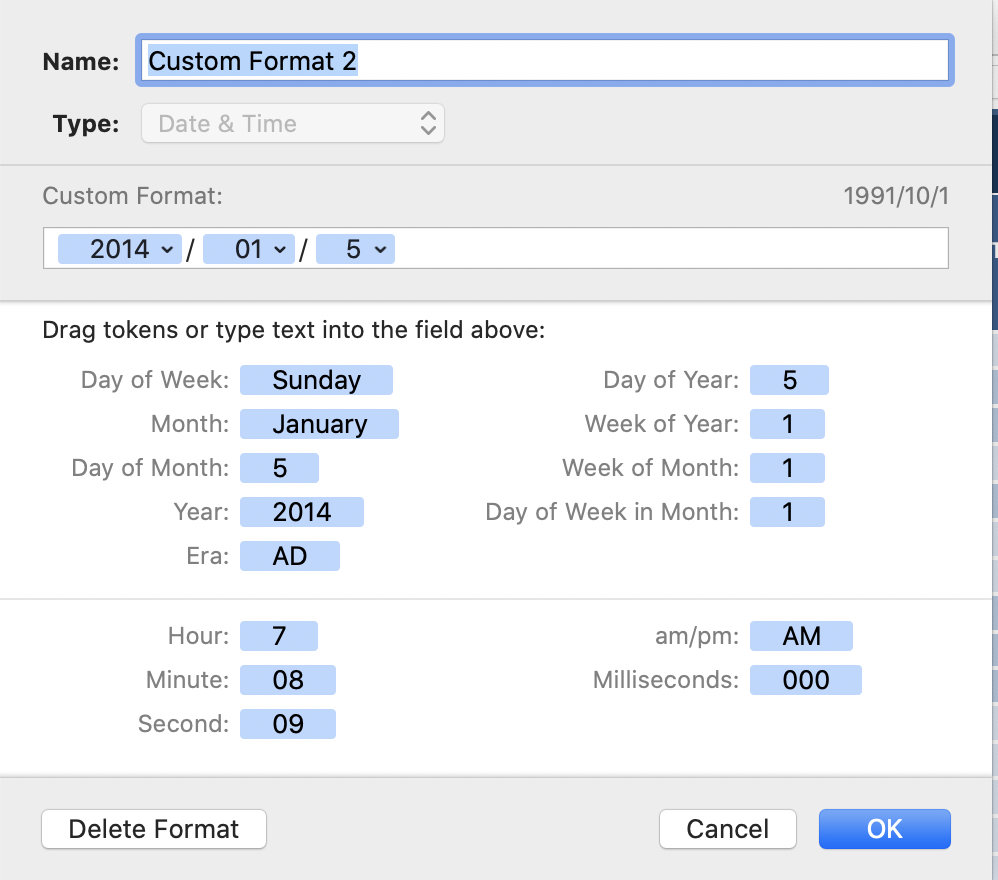Select the Sunday day of week token
Viewport: 998px width, 880px height.
point(316,380)
